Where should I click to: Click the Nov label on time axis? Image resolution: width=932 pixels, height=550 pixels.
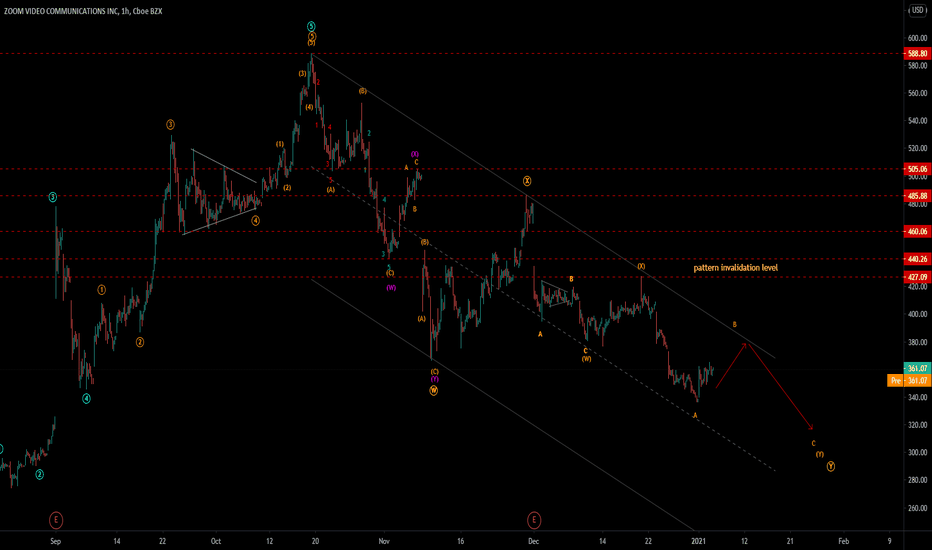coord(384,541)
